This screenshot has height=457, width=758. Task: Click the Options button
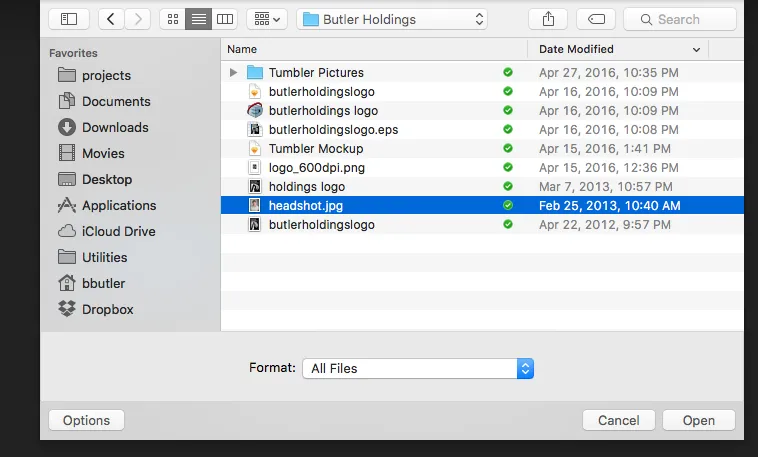[87, 420]
